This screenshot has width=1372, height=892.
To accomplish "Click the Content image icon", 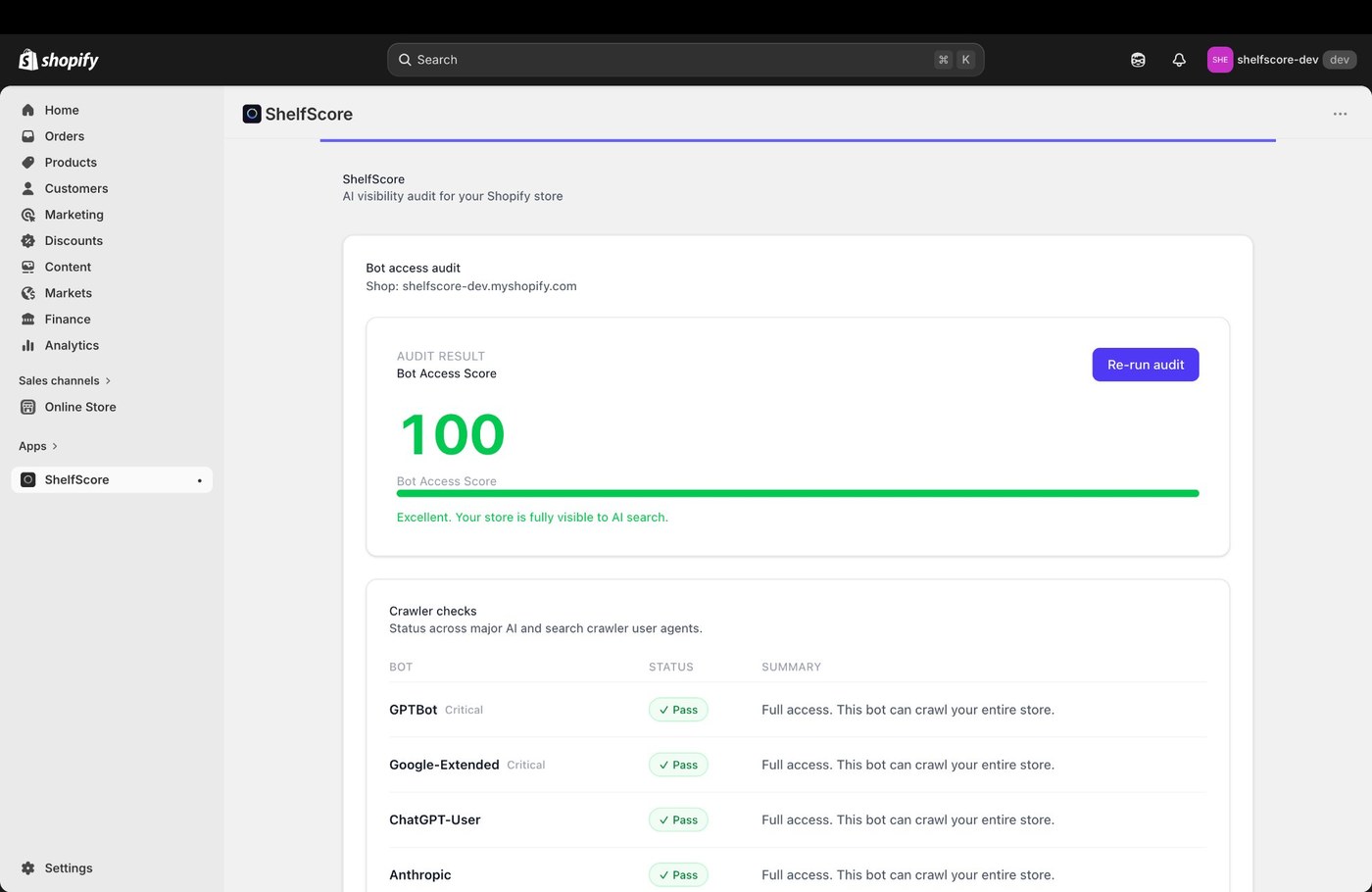I will (28, 267).
